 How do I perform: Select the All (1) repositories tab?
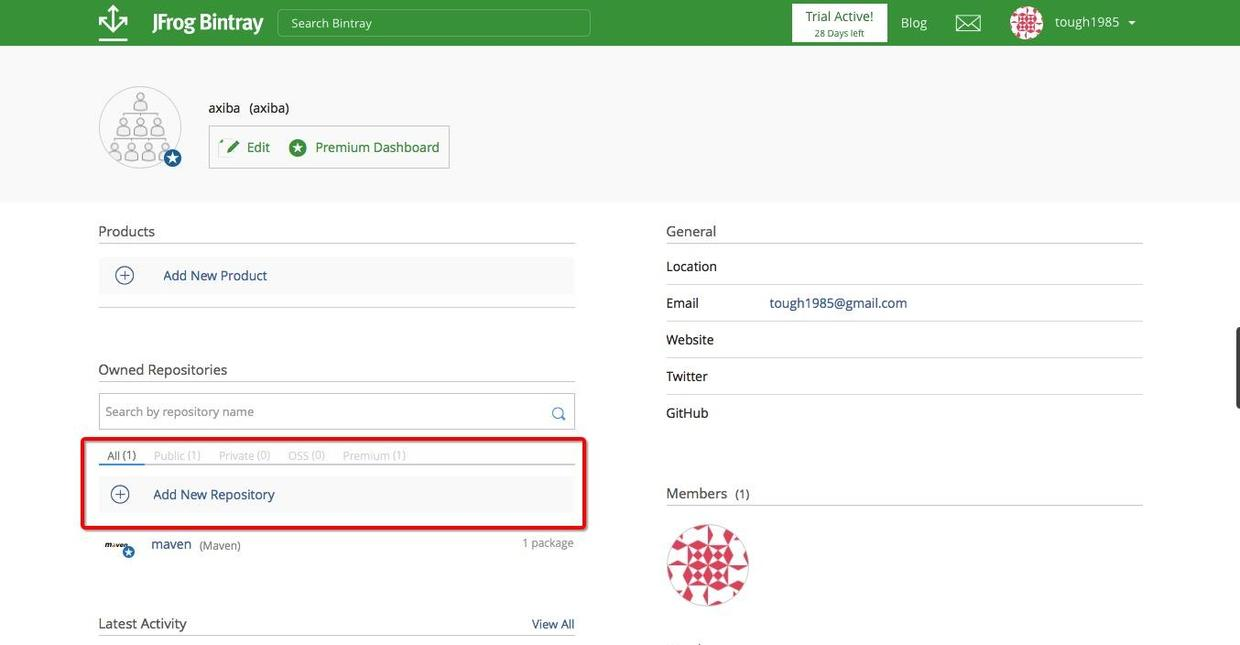point(121,455)
